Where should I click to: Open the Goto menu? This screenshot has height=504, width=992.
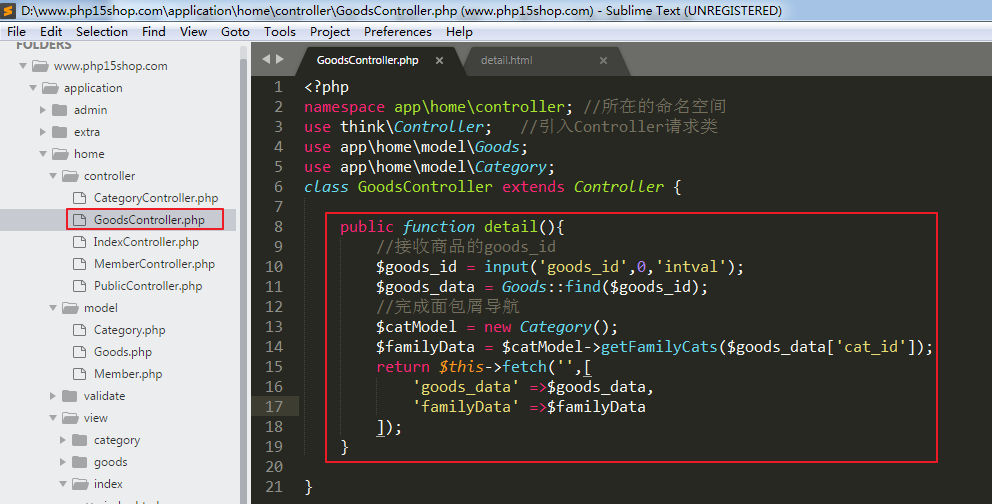235,31
